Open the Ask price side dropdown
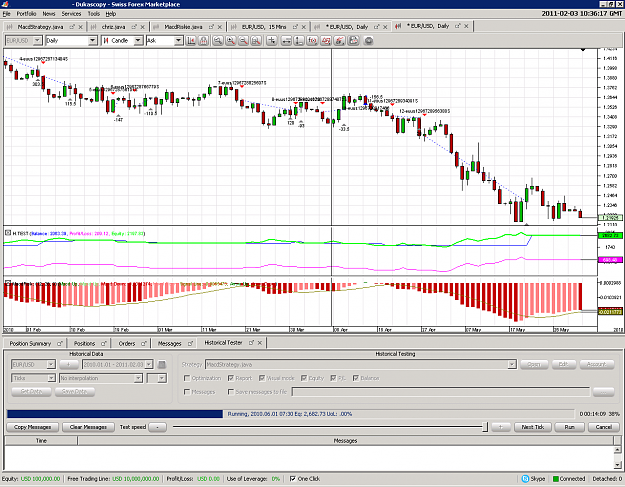Screen dimensions: 625x487 [x=178, y=41]
